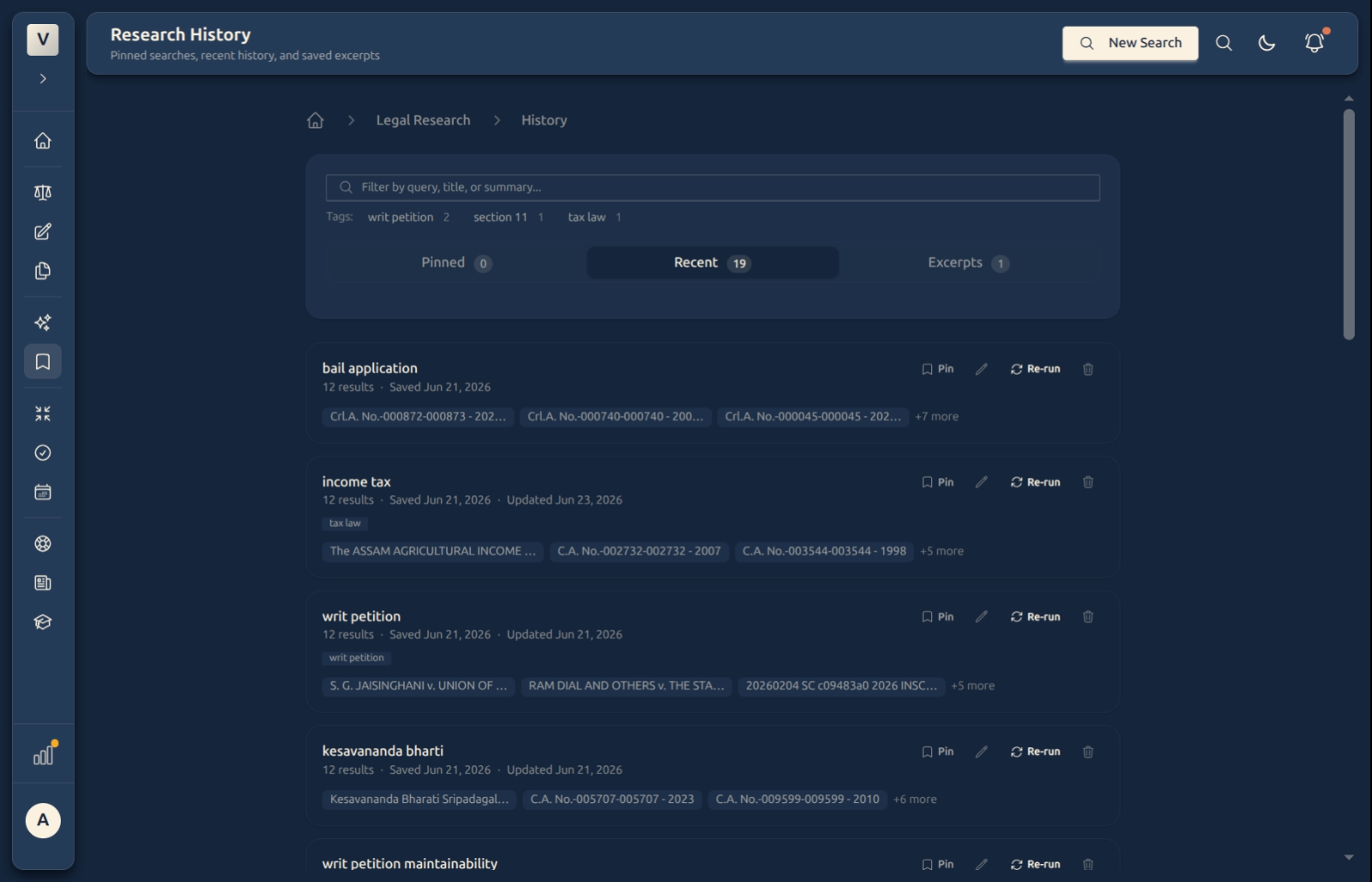Re-run the writ petition maintainability search

coord(1035,864)
